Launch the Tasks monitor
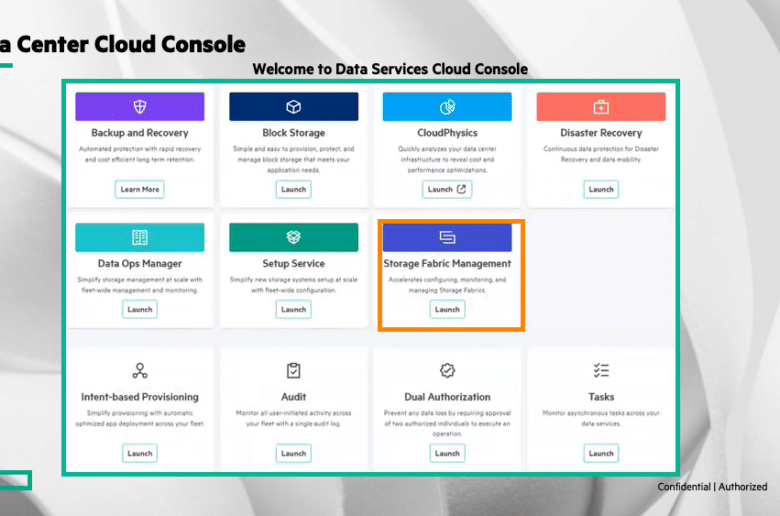This screenshot has height=516, width=780. [601, 453]
